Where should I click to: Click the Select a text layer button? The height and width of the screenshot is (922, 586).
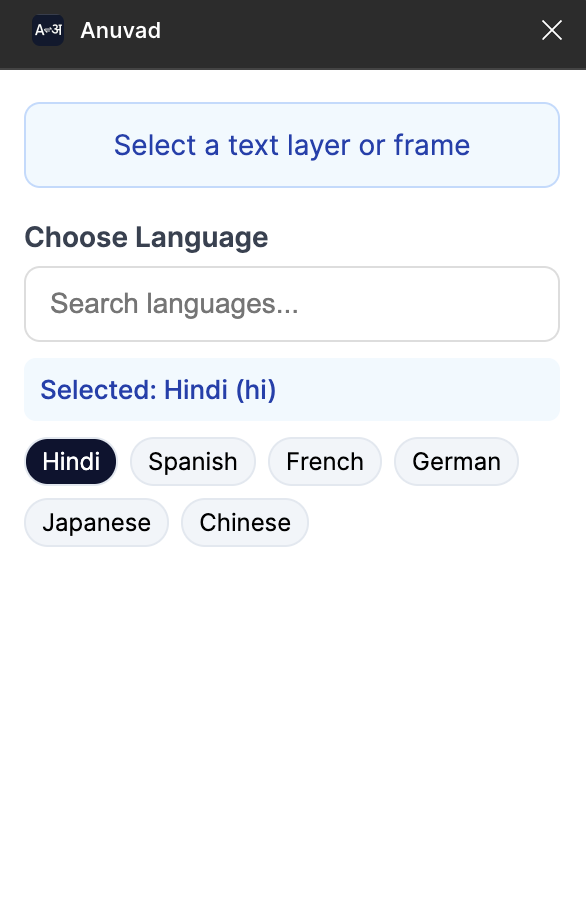click(x=292, y=145)
